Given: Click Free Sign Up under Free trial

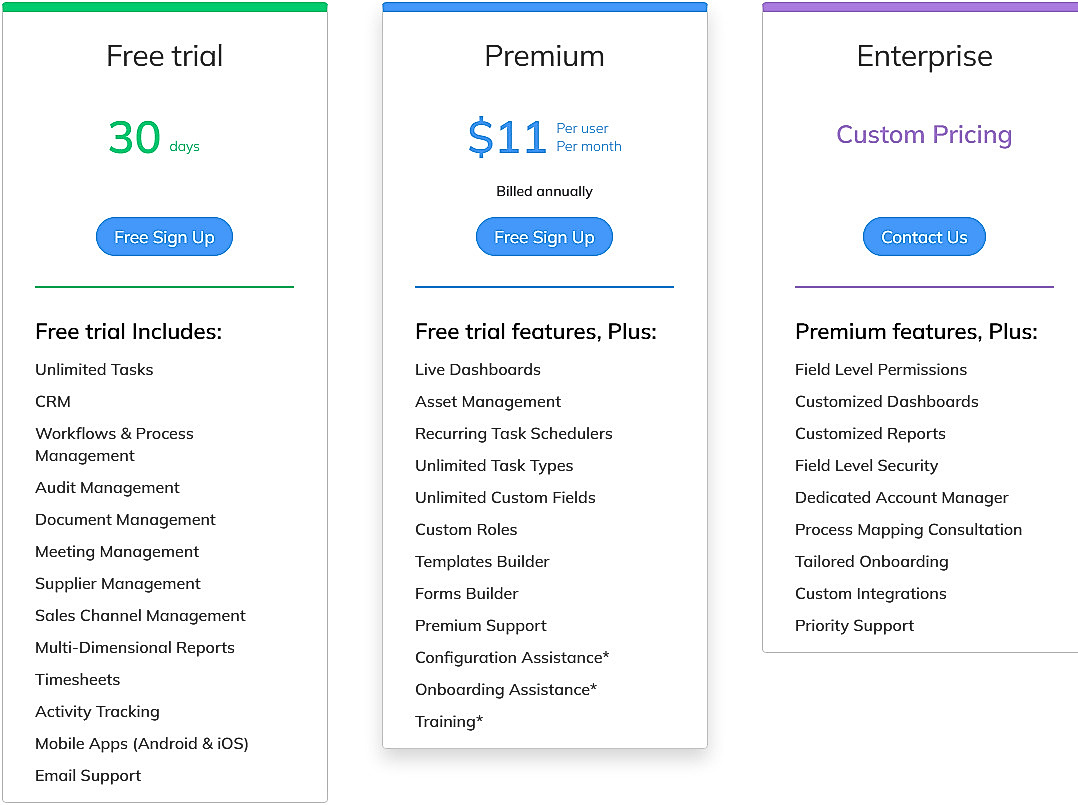Looking at the screenshot, I should pos(164,236).
